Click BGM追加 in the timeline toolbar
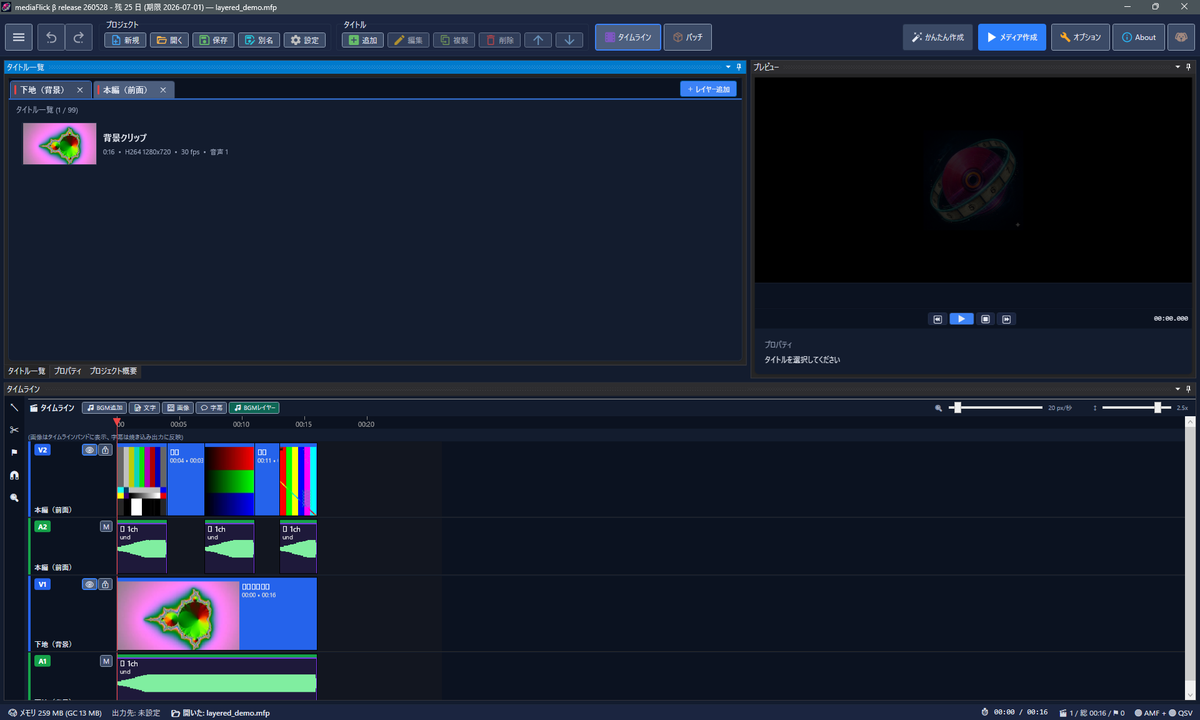Viewport: 1200px width, 720px height. (x=104, y=408)
